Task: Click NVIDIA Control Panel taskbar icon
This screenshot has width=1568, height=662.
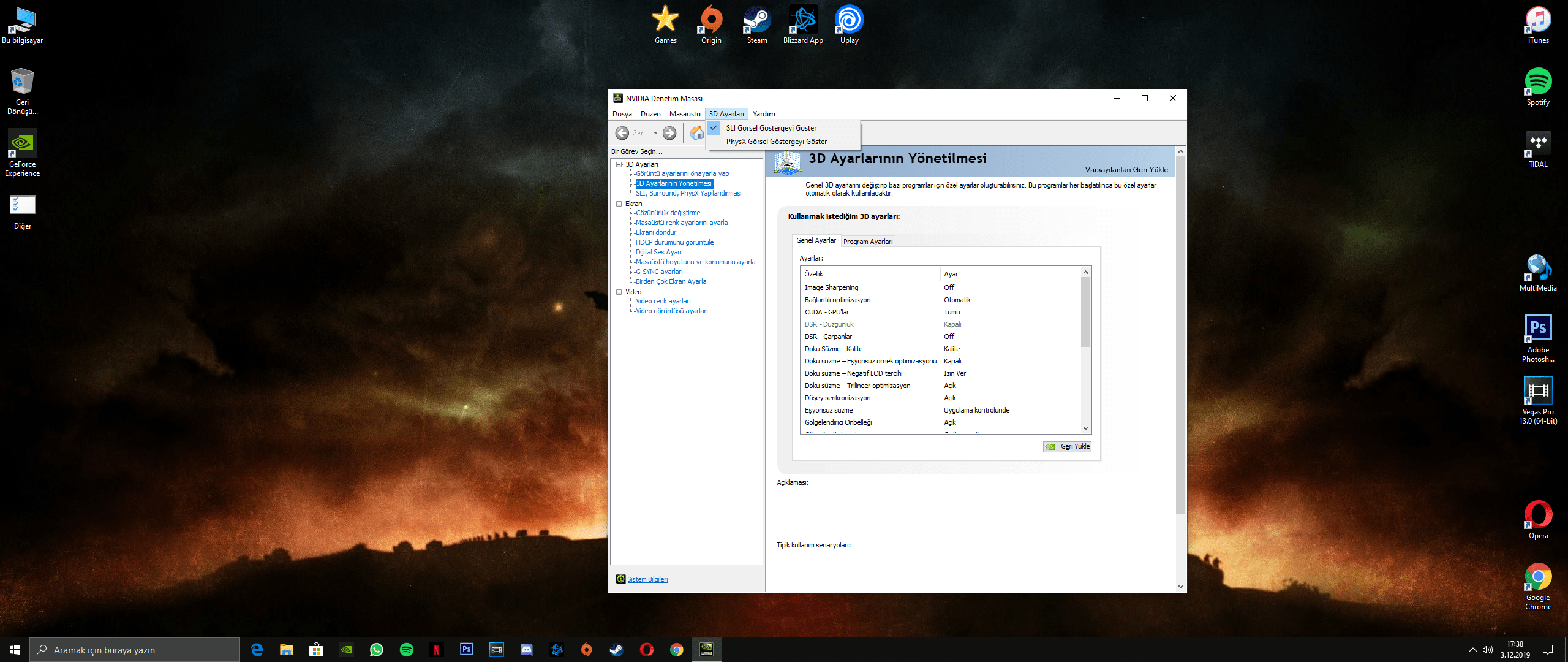Action: coord(706,649)
